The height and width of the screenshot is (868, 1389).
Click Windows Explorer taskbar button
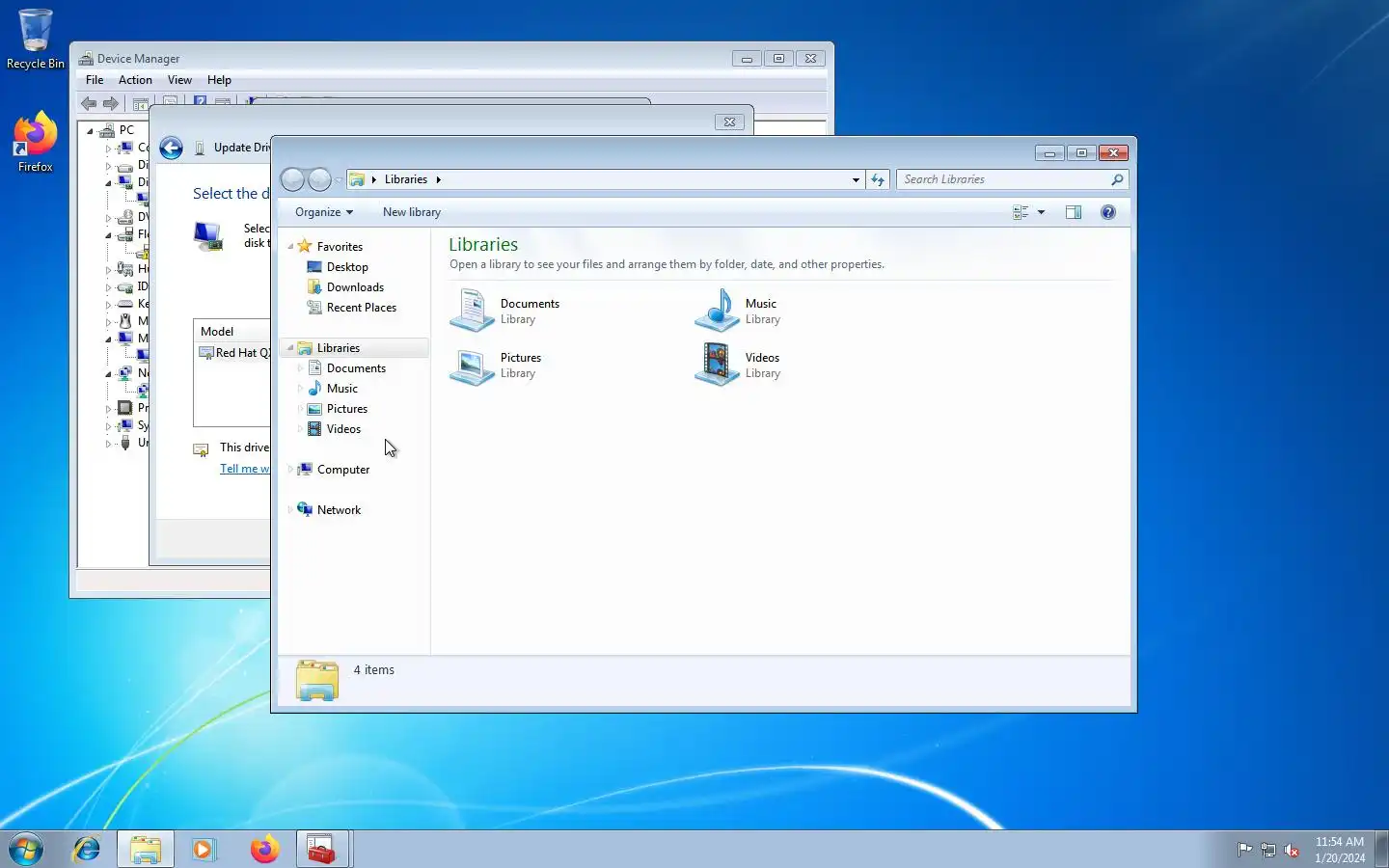tap(146, 849)
